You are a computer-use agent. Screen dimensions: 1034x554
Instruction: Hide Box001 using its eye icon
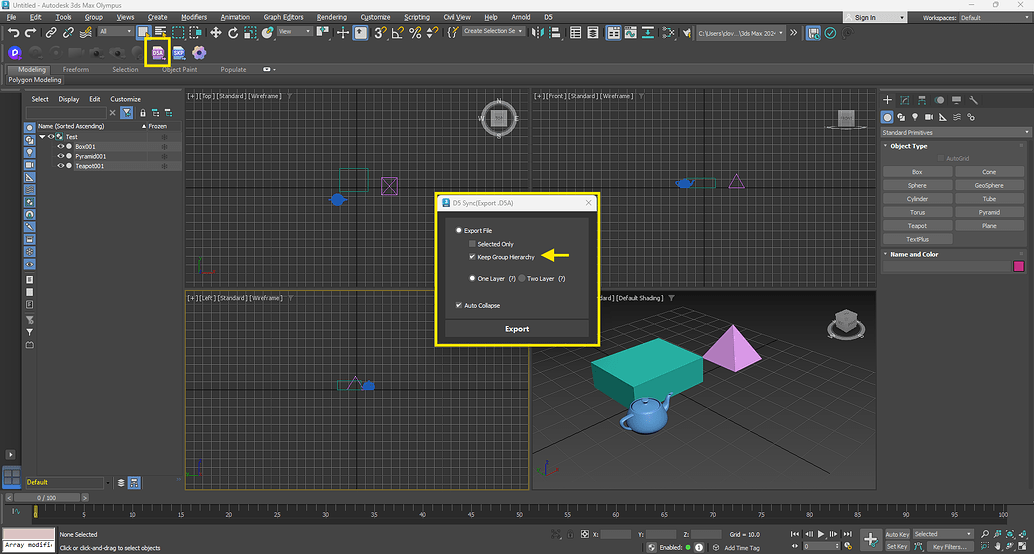60,146
